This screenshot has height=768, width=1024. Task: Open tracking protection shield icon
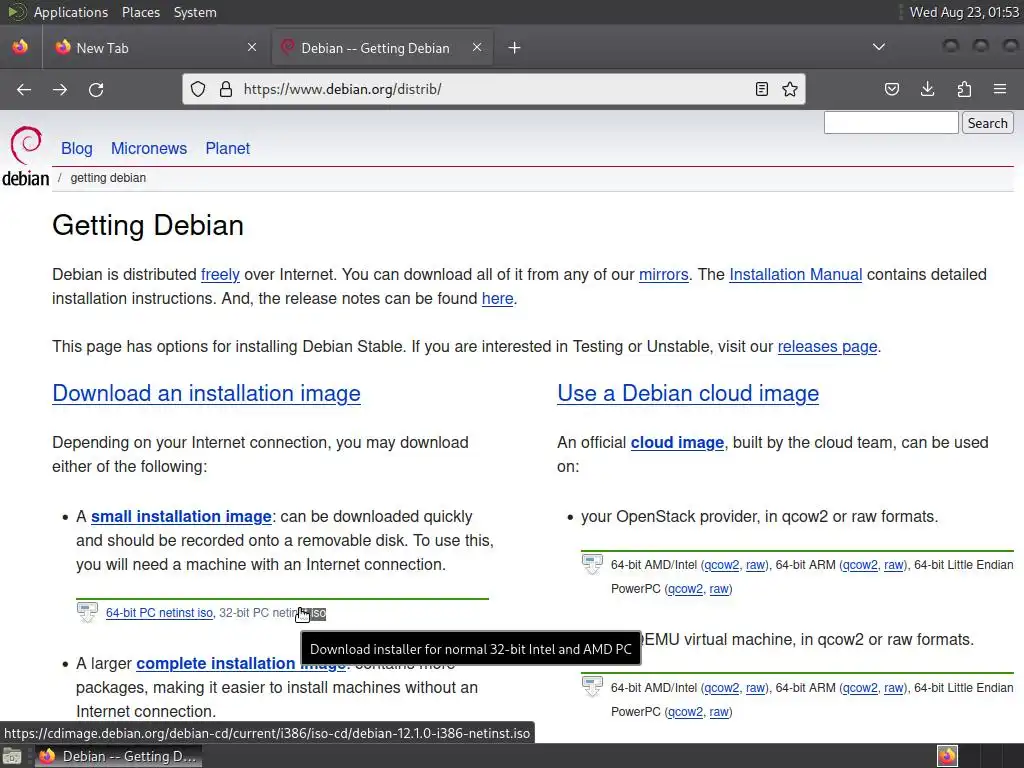[198, 89]
